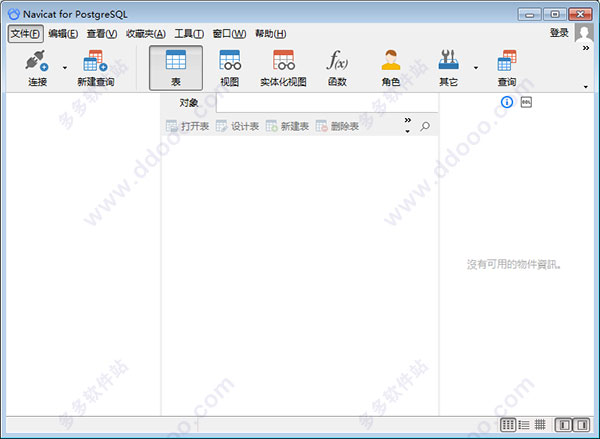Toggle the left navigation pane button
600x439 pixels.
pos(564,425)
